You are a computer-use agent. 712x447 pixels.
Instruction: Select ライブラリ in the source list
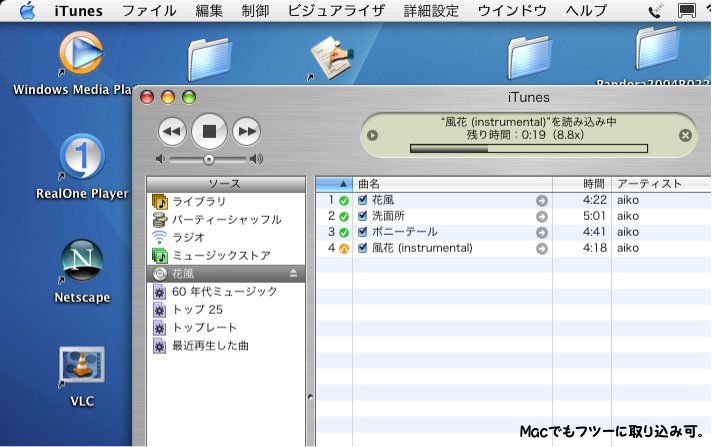(226, 201)
